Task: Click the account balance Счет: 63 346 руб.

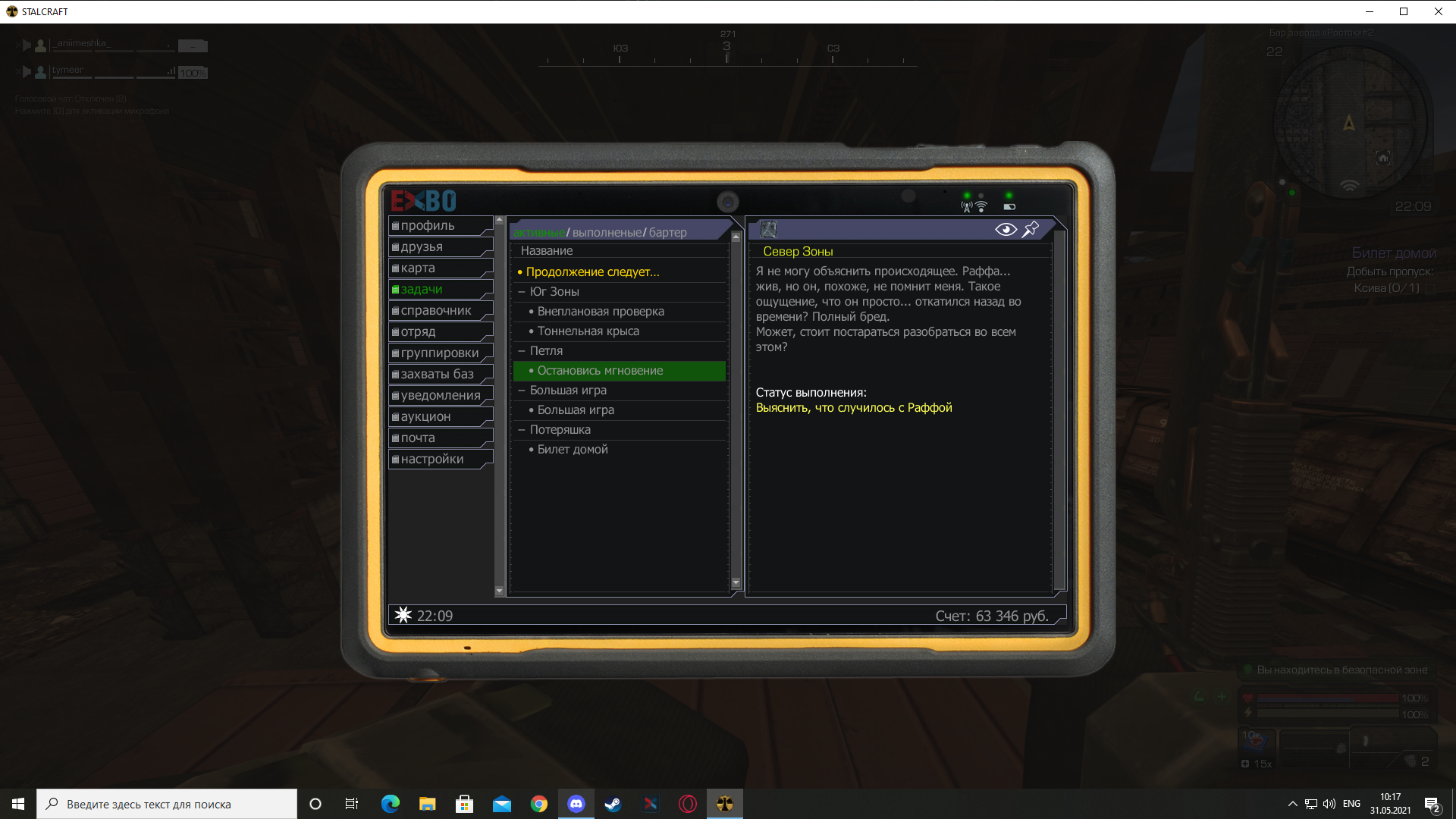Action: click(x=992, y=616)
